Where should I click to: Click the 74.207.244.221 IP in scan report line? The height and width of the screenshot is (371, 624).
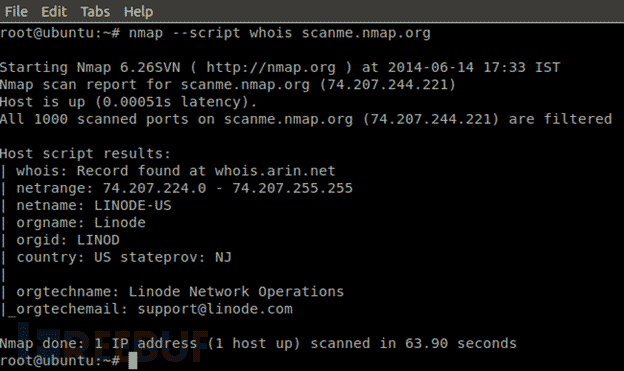click(x=388, y=85)
